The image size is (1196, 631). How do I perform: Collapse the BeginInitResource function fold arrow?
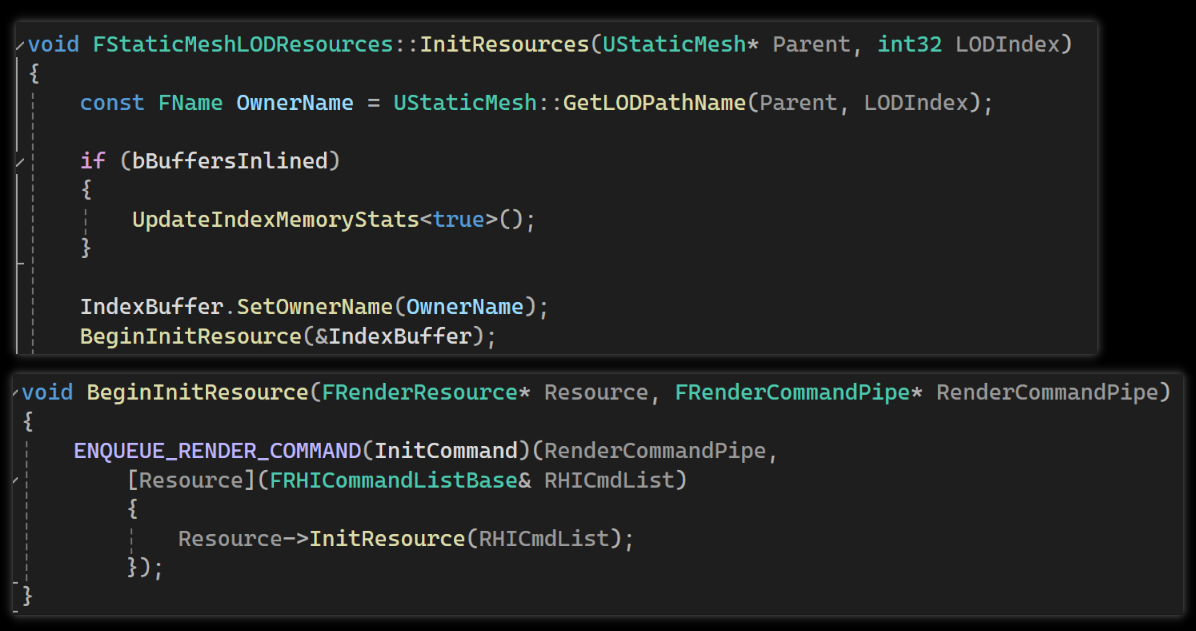point(16,394)
